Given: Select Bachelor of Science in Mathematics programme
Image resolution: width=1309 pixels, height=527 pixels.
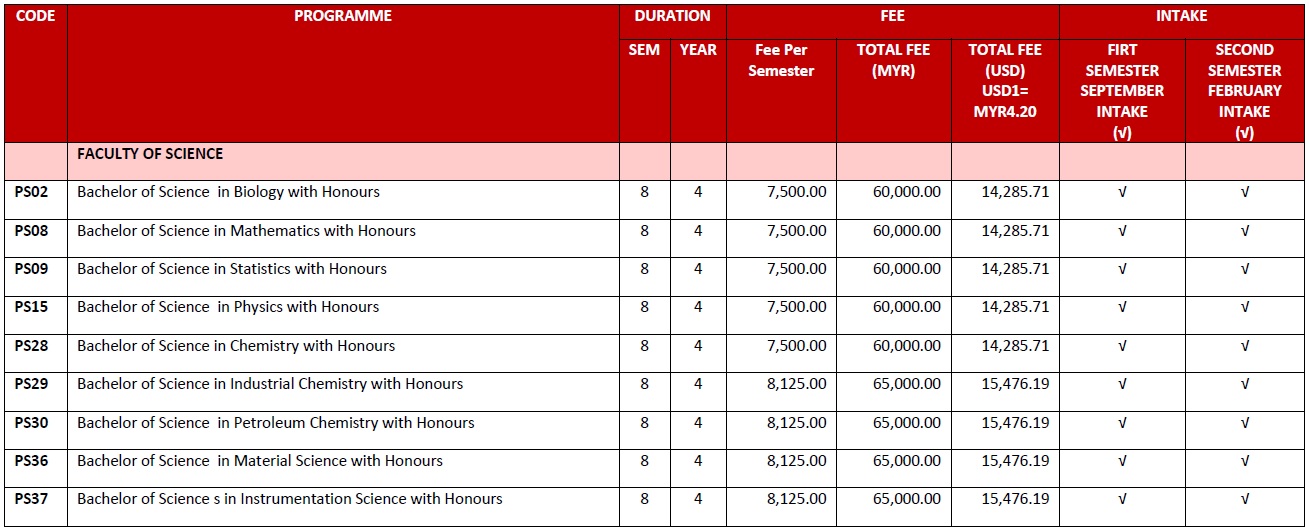Looking at the screenshot, I should tap(246, 231).
